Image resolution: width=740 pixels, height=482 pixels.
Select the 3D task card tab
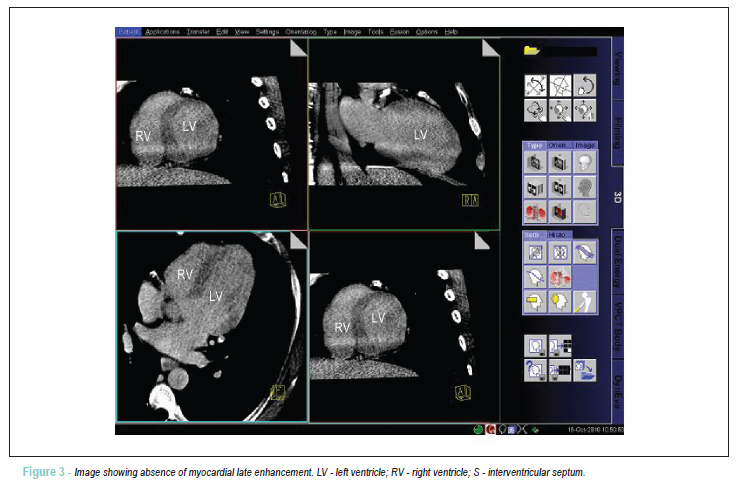coord(617,197)
